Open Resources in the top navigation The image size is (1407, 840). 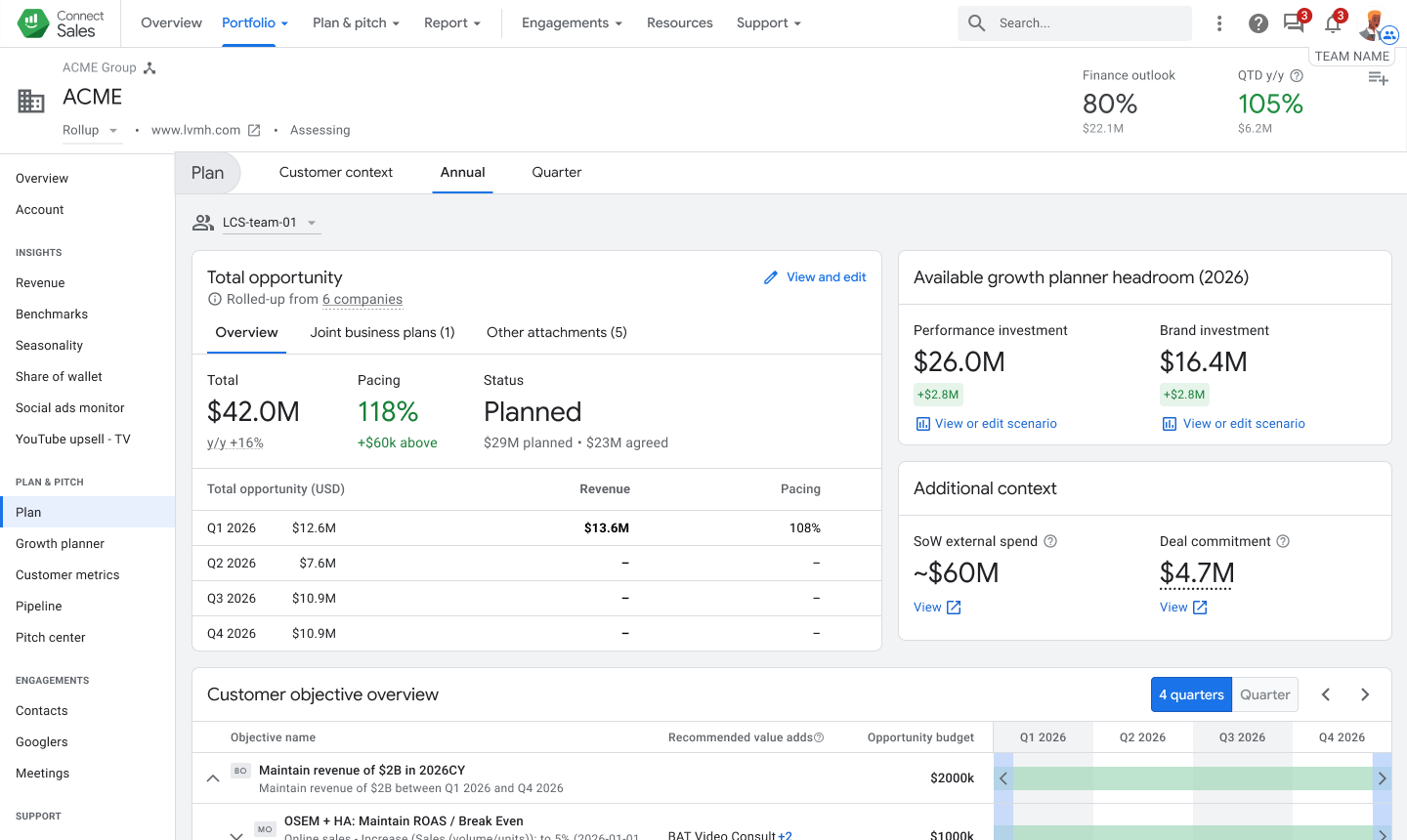680,22
